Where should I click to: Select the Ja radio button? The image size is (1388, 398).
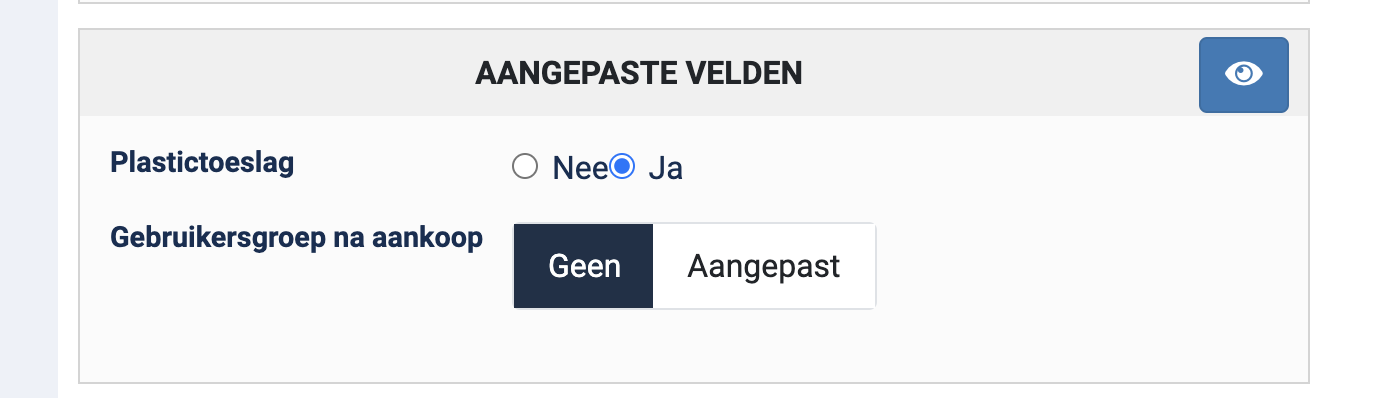622,167
